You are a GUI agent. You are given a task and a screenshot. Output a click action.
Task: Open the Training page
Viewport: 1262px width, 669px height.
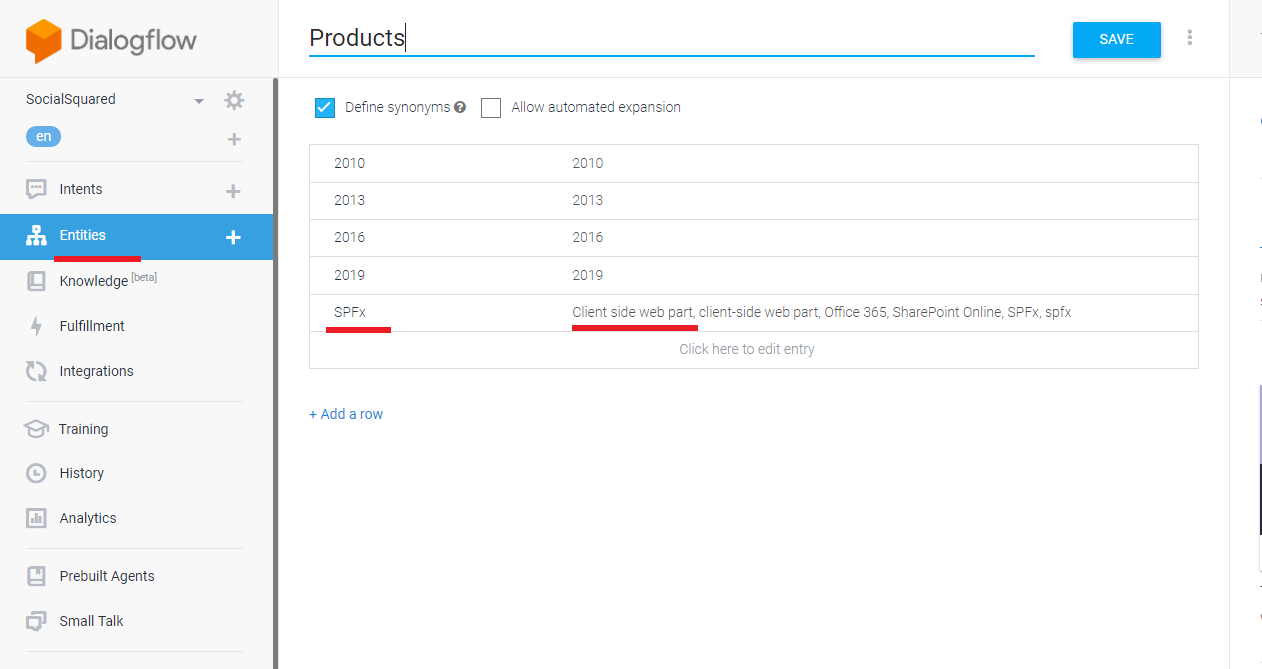(83, 429)
